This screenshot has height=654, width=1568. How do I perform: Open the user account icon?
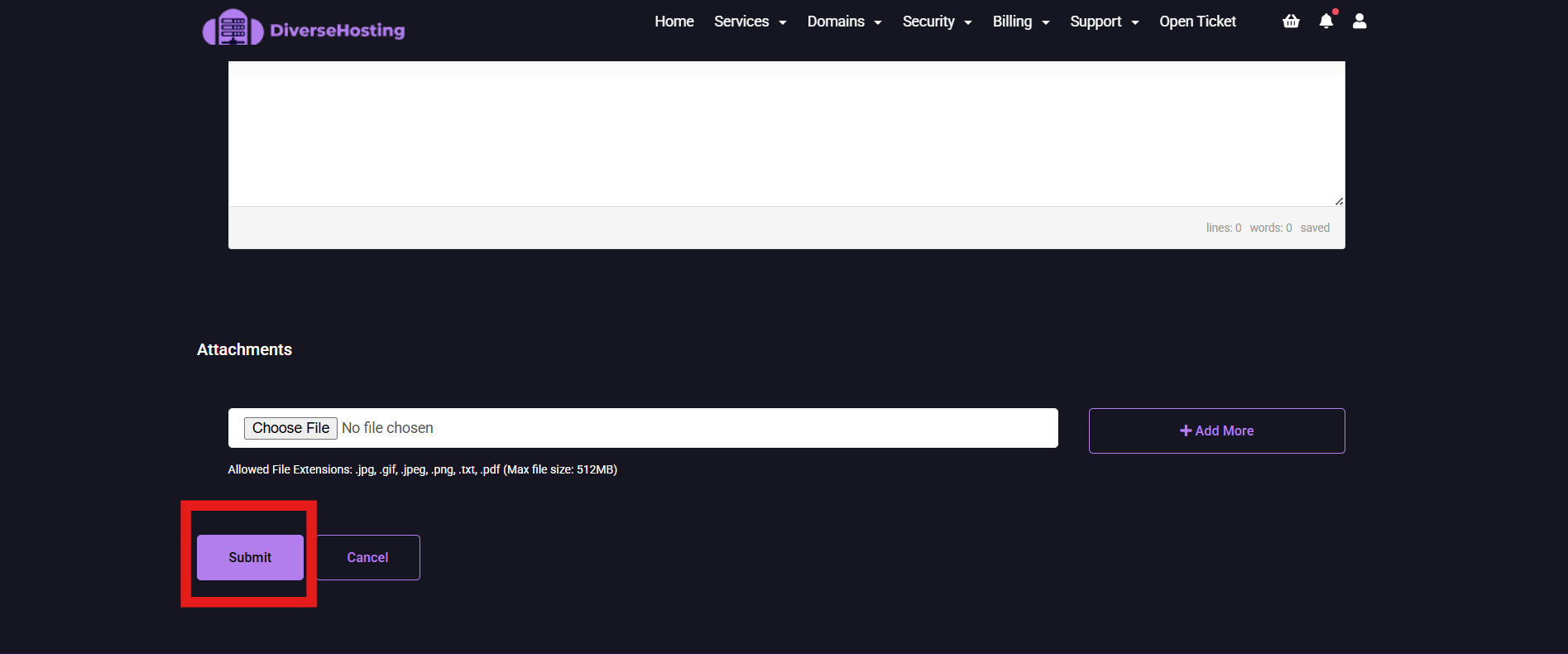point(1359,22)
